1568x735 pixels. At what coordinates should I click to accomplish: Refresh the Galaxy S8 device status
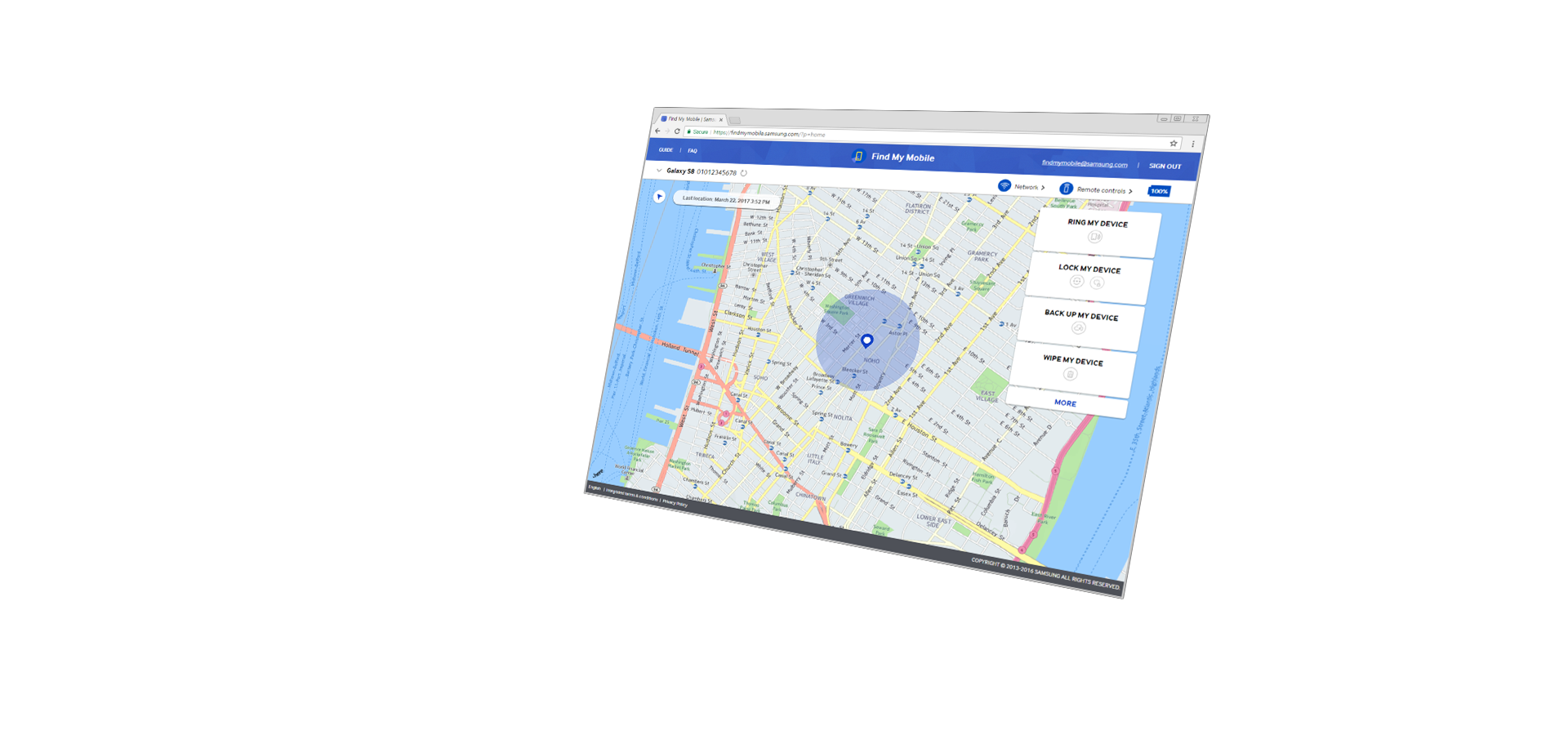pyautogui.click(x=744, y=173)
